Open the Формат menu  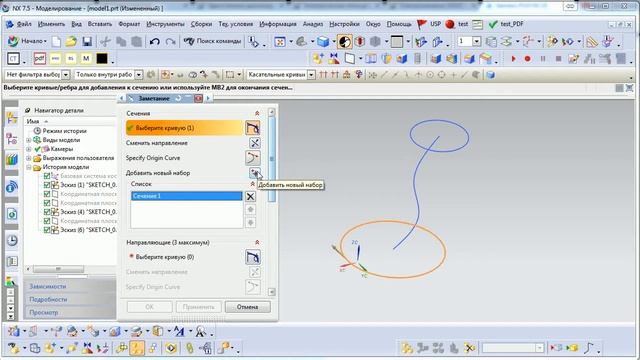129,24
